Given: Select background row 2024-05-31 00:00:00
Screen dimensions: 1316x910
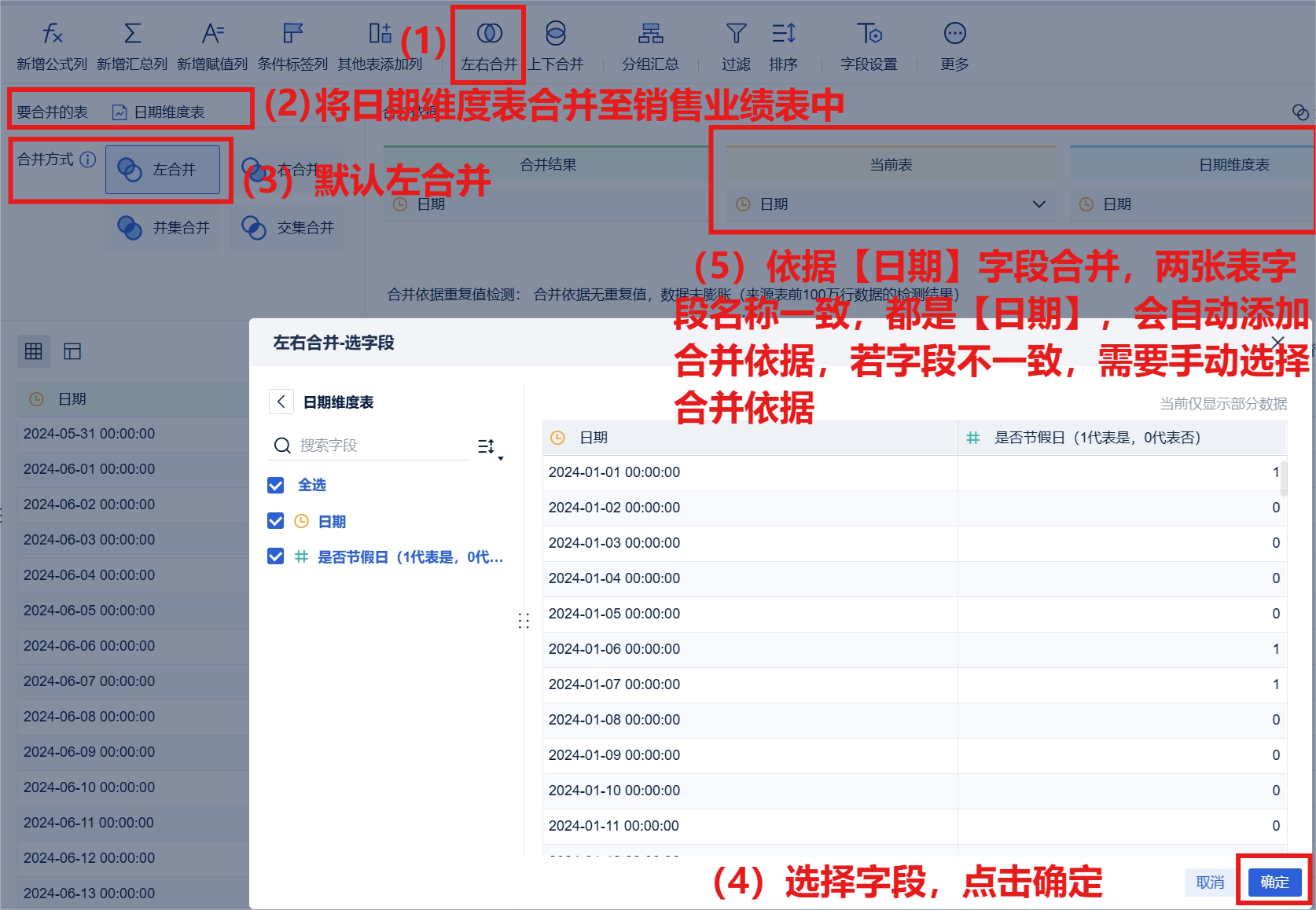Looking at the screenshot, I should point(134,434).
